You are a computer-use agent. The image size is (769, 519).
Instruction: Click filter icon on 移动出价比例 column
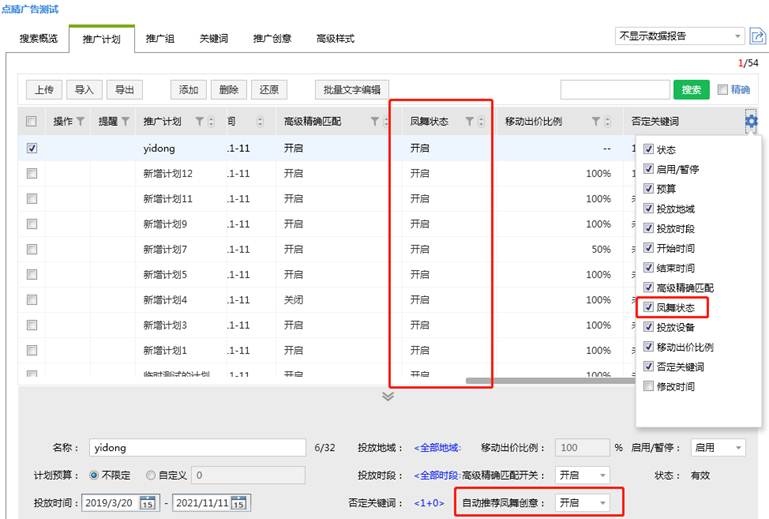click(595, 122)
